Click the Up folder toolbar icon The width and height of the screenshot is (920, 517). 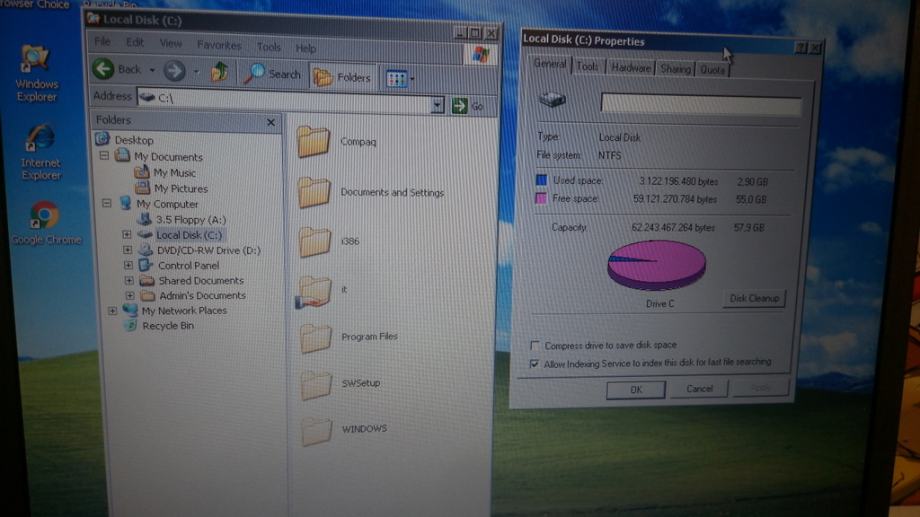click(x=220, y=71)
